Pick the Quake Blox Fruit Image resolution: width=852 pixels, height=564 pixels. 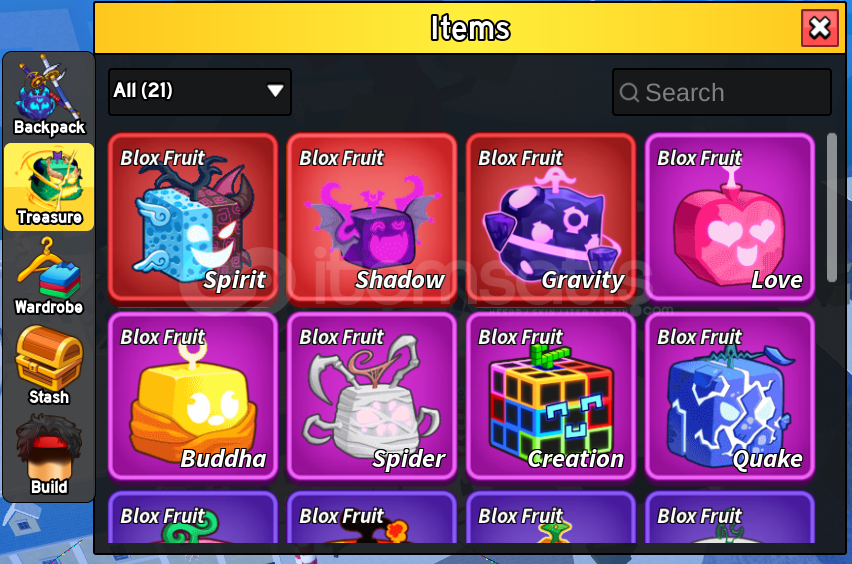[730, 396]
